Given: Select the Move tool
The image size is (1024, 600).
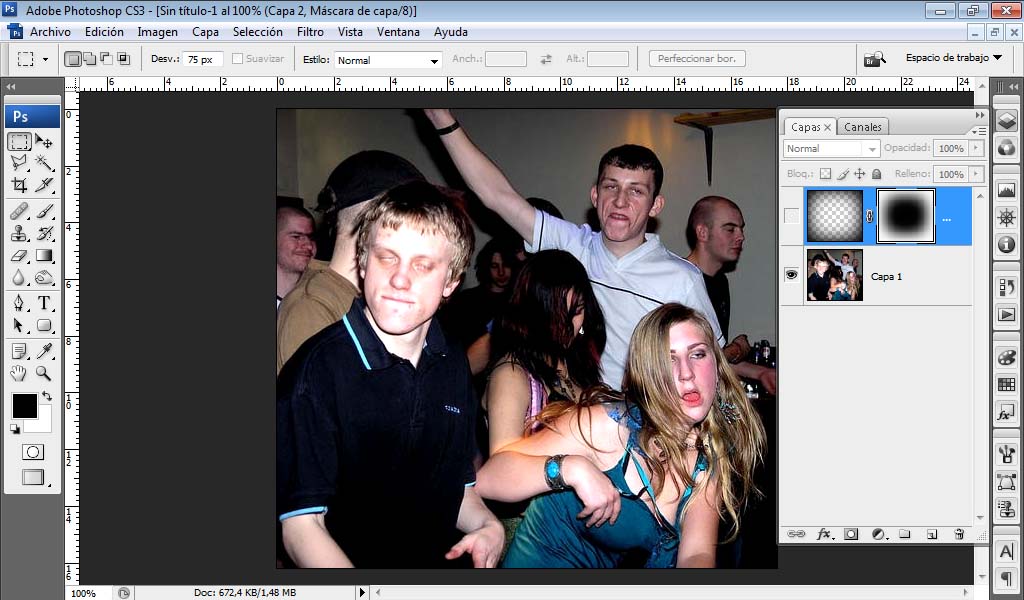Looking at the screenshot, I should [x=44, y=141].
